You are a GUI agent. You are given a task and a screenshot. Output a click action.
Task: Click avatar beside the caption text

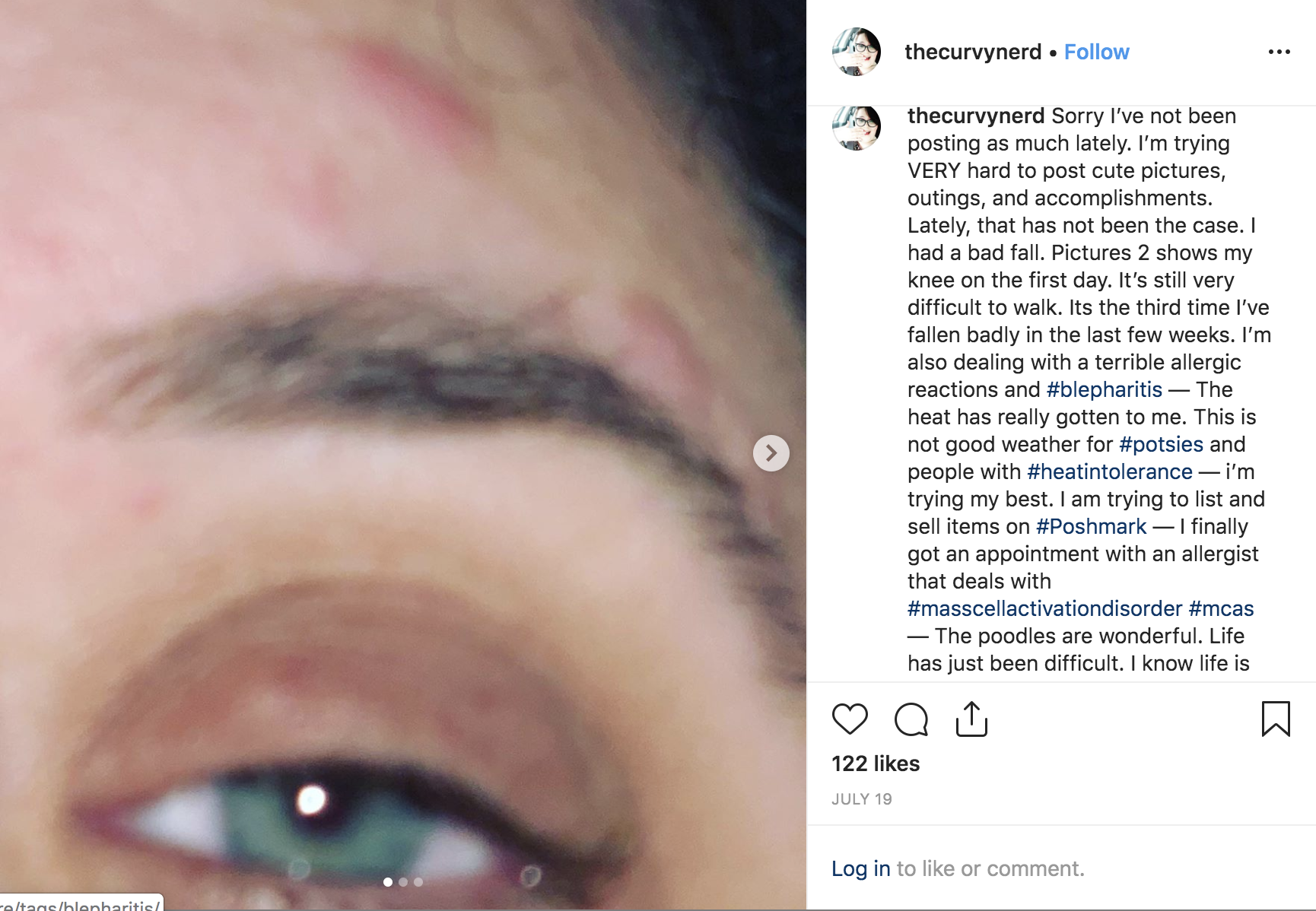(x=857, y=127)
